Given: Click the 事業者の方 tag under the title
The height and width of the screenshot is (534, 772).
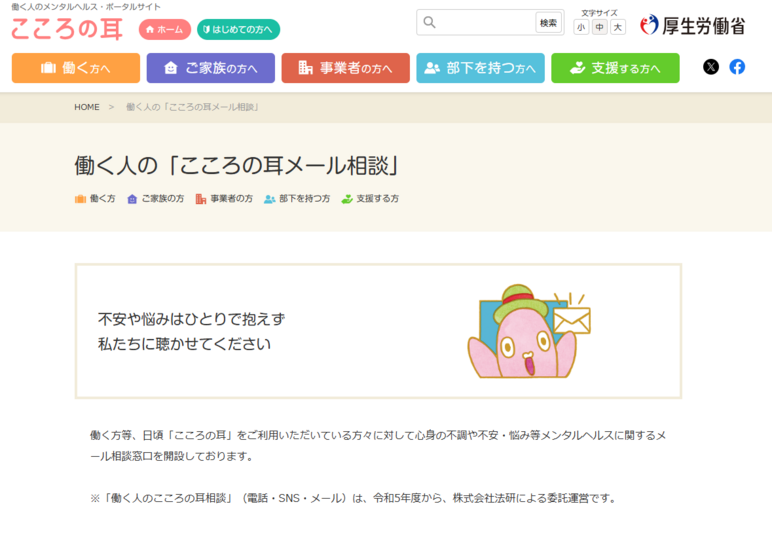Looking at the screenshot, I should pyautogui.click(x=224, y=199).
